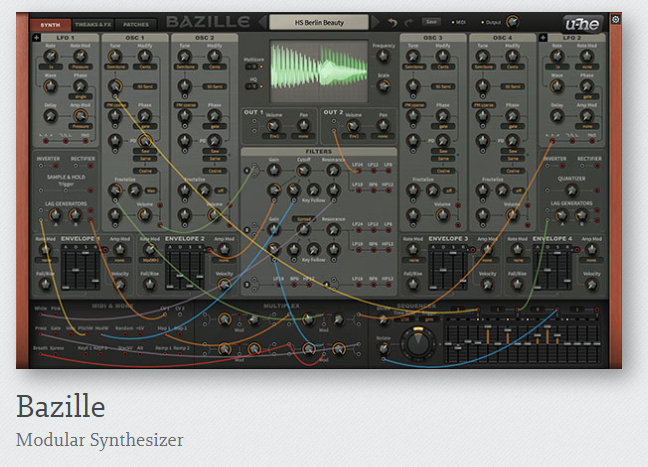648x467 pixels.
Task: Toggle the Multicore switch
Action: (252, 66)
